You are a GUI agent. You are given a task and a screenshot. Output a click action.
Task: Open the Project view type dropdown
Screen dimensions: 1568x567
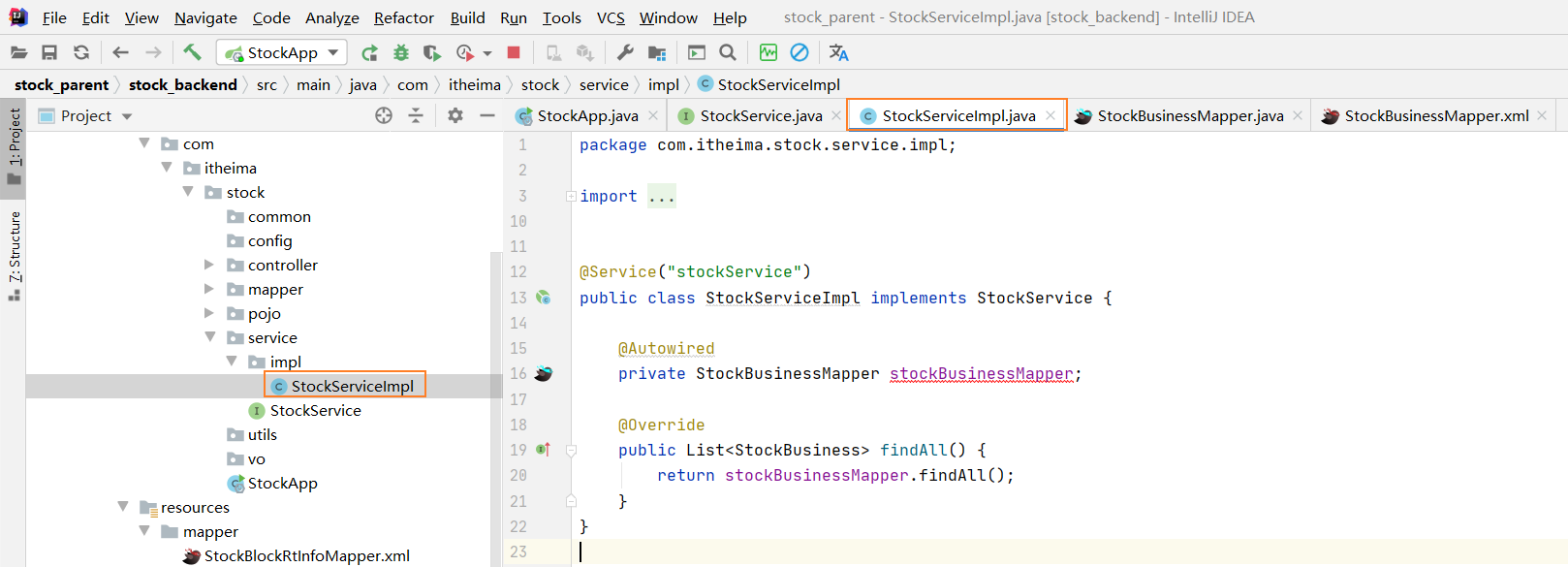coord(127,116)
